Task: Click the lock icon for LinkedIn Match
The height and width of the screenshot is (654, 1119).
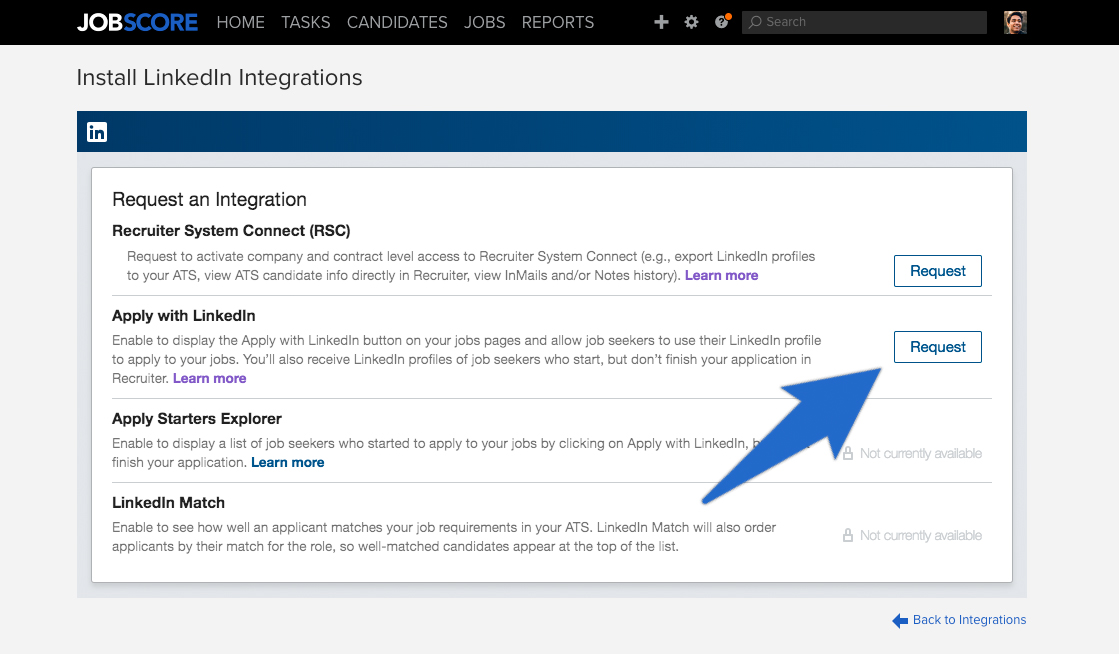Action: [848, 535]
